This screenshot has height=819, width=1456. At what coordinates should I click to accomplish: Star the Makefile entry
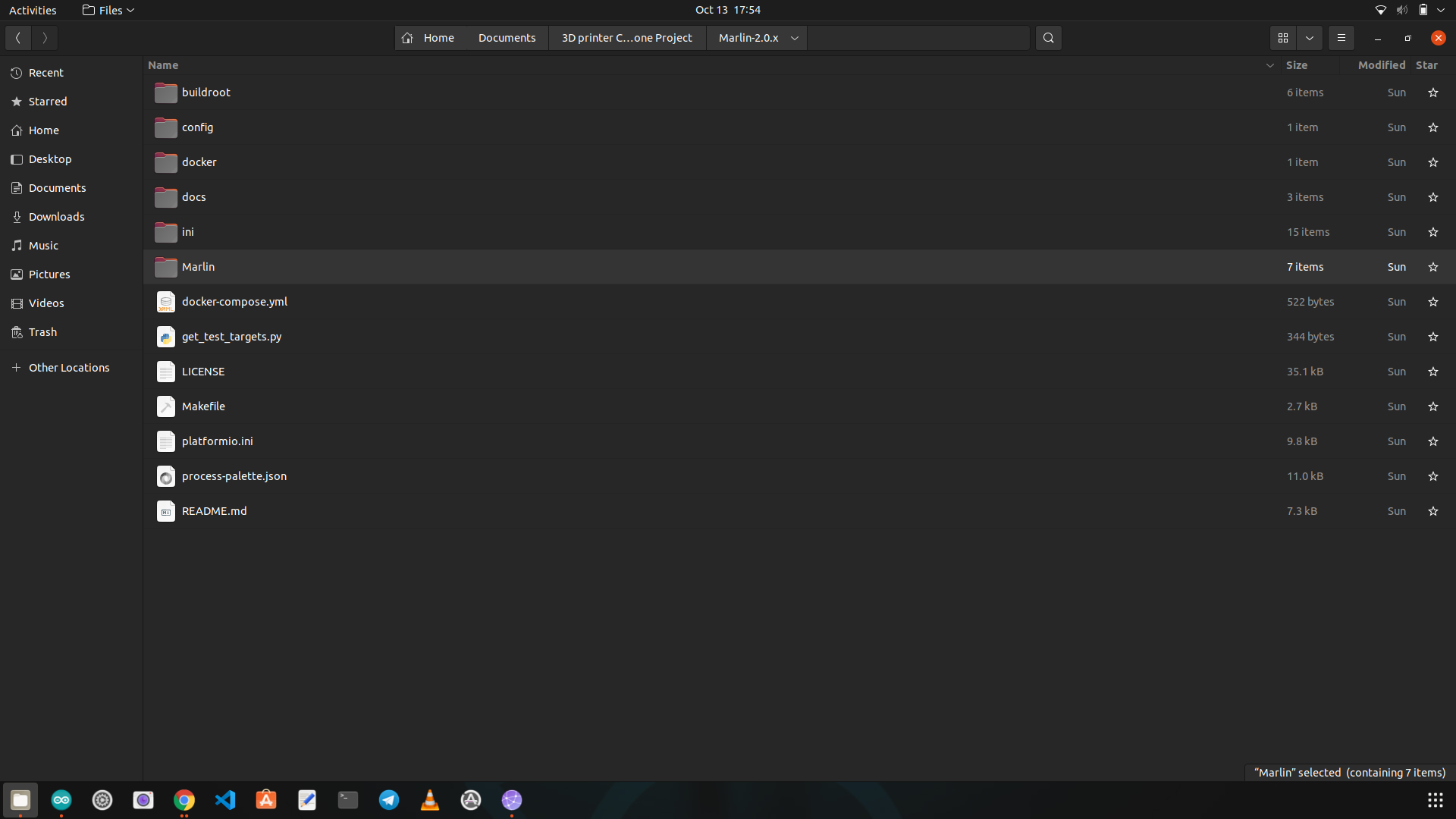pyautogui.click(x=1432, y=406)
